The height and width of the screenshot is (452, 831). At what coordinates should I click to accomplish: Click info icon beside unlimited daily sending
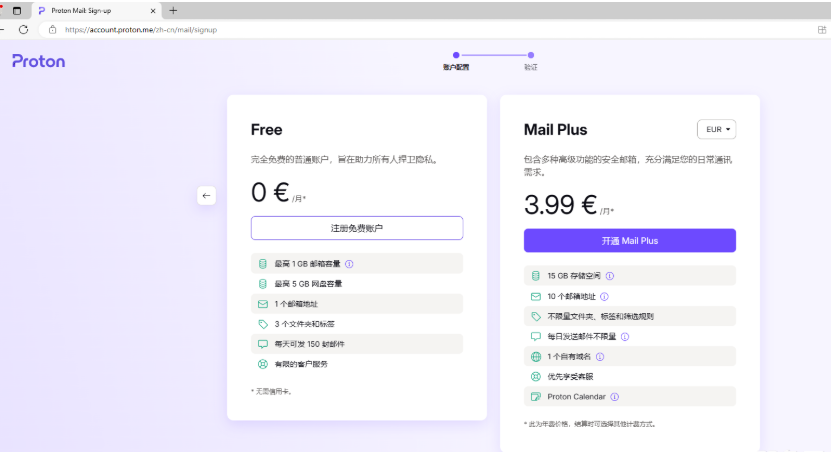(625, 337)
